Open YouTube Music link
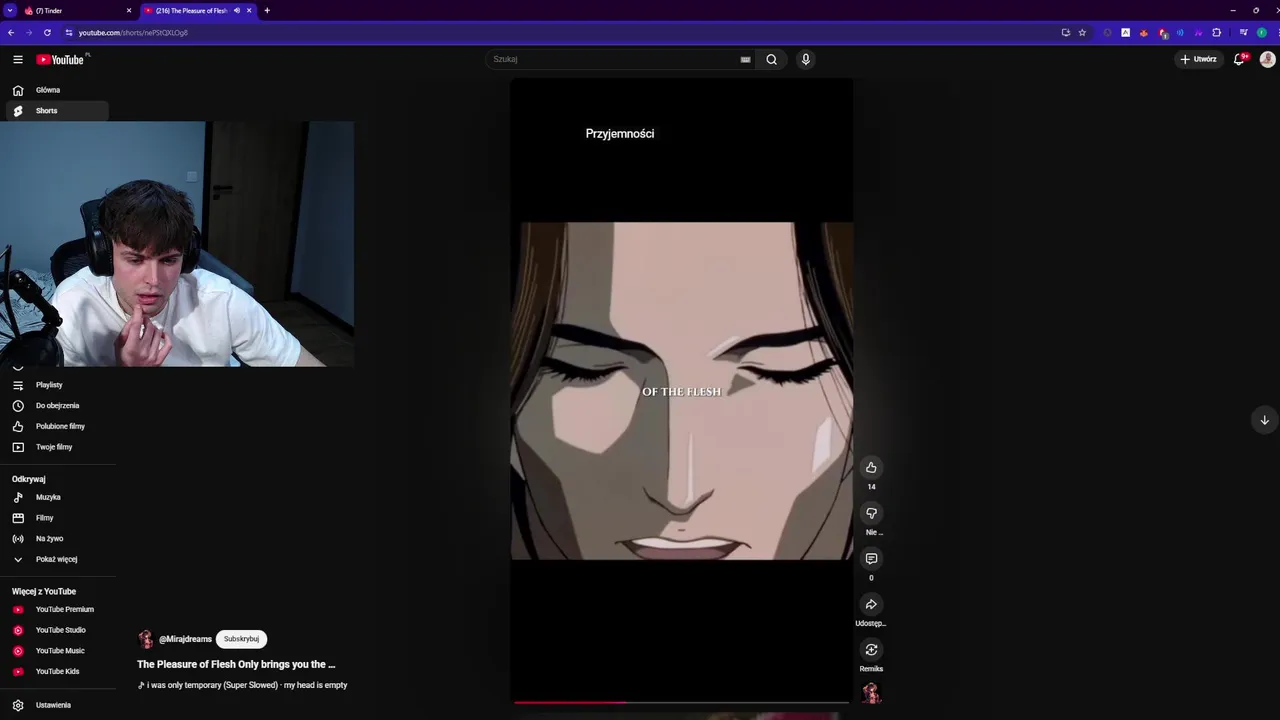The image size is (1280, 720). [58, 651]
